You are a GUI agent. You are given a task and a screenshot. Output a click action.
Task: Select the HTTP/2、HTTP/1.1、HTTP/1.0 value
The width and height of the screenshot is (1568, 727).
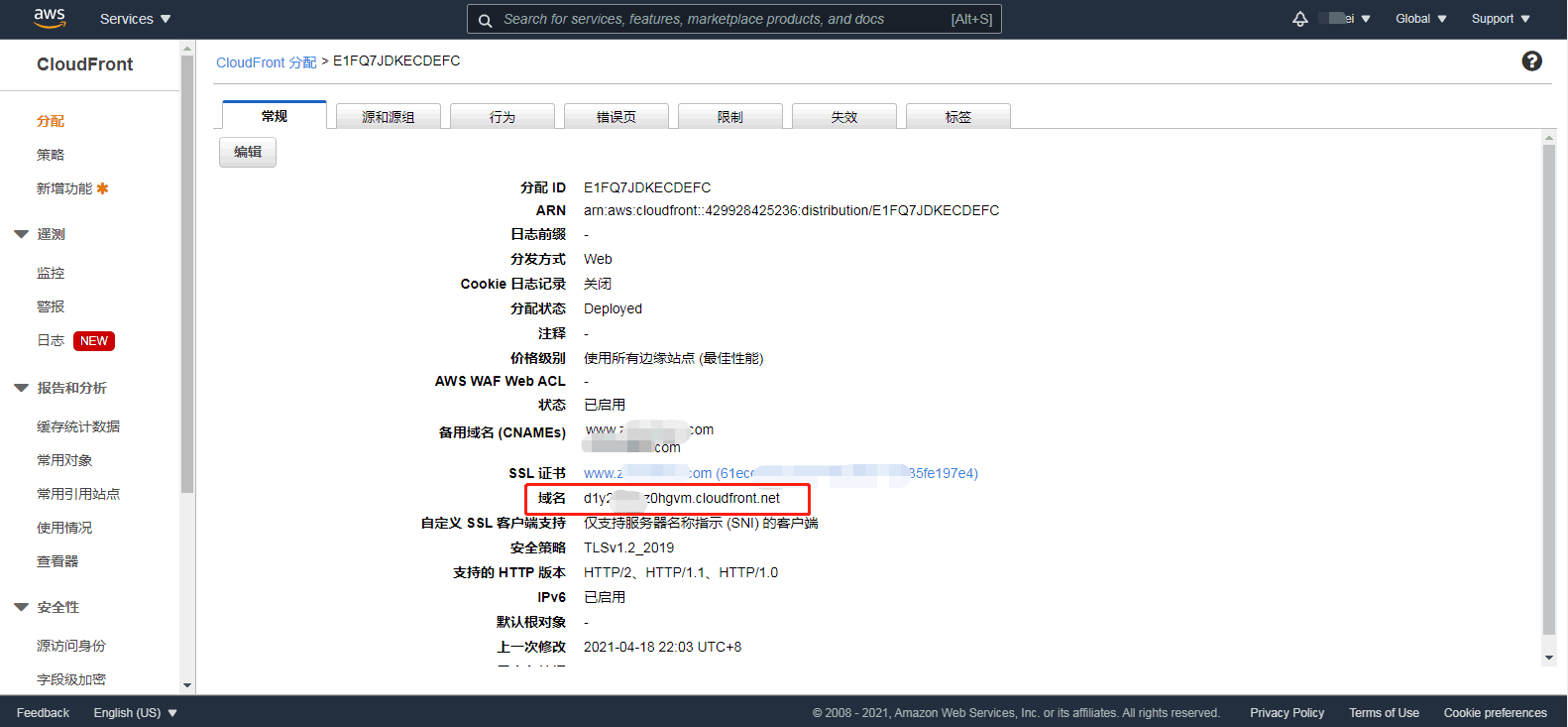click(x=681, y=572)
